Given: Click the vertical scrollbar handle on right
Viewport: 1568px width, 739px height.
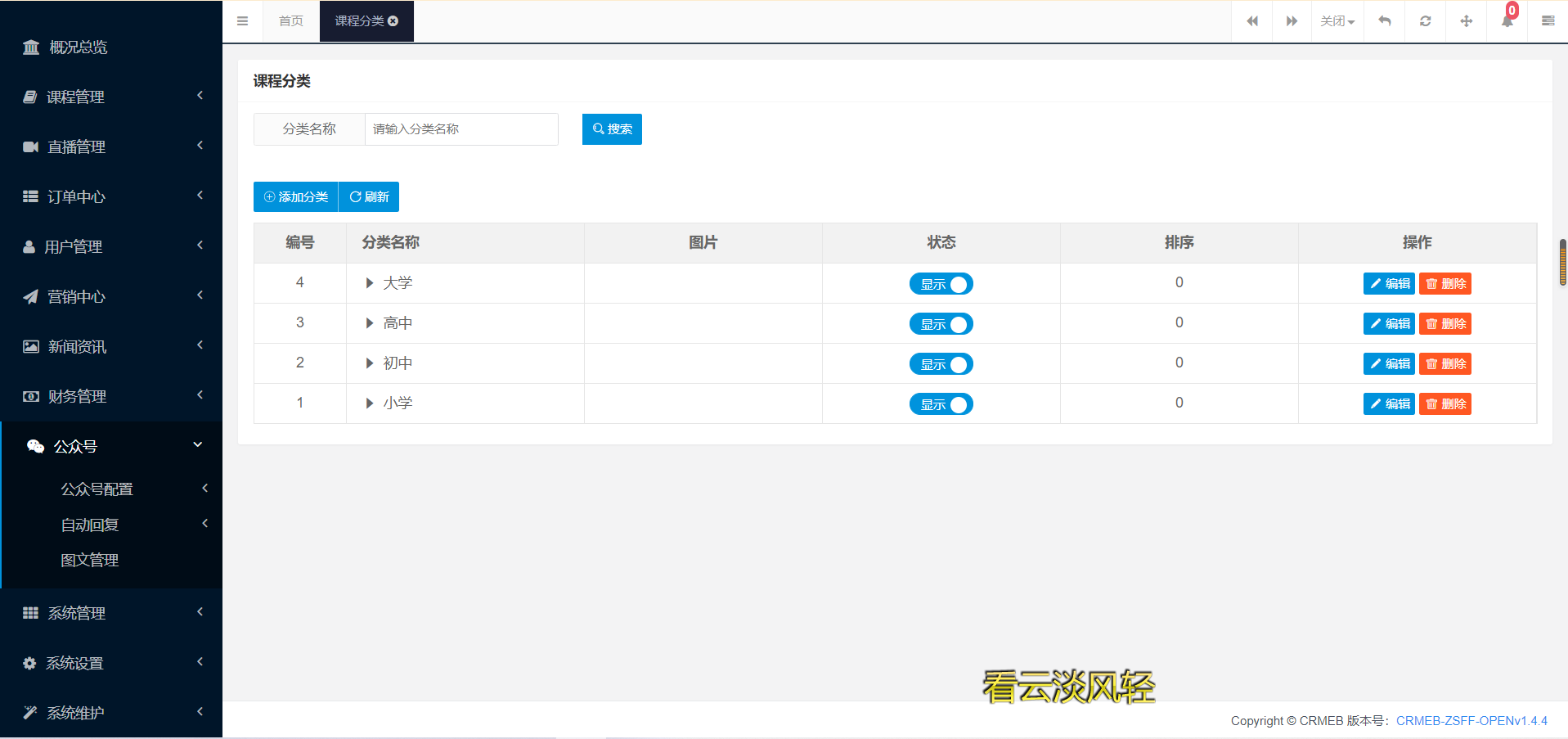Looking at the screenshot, I should [x=1562, y=262].
